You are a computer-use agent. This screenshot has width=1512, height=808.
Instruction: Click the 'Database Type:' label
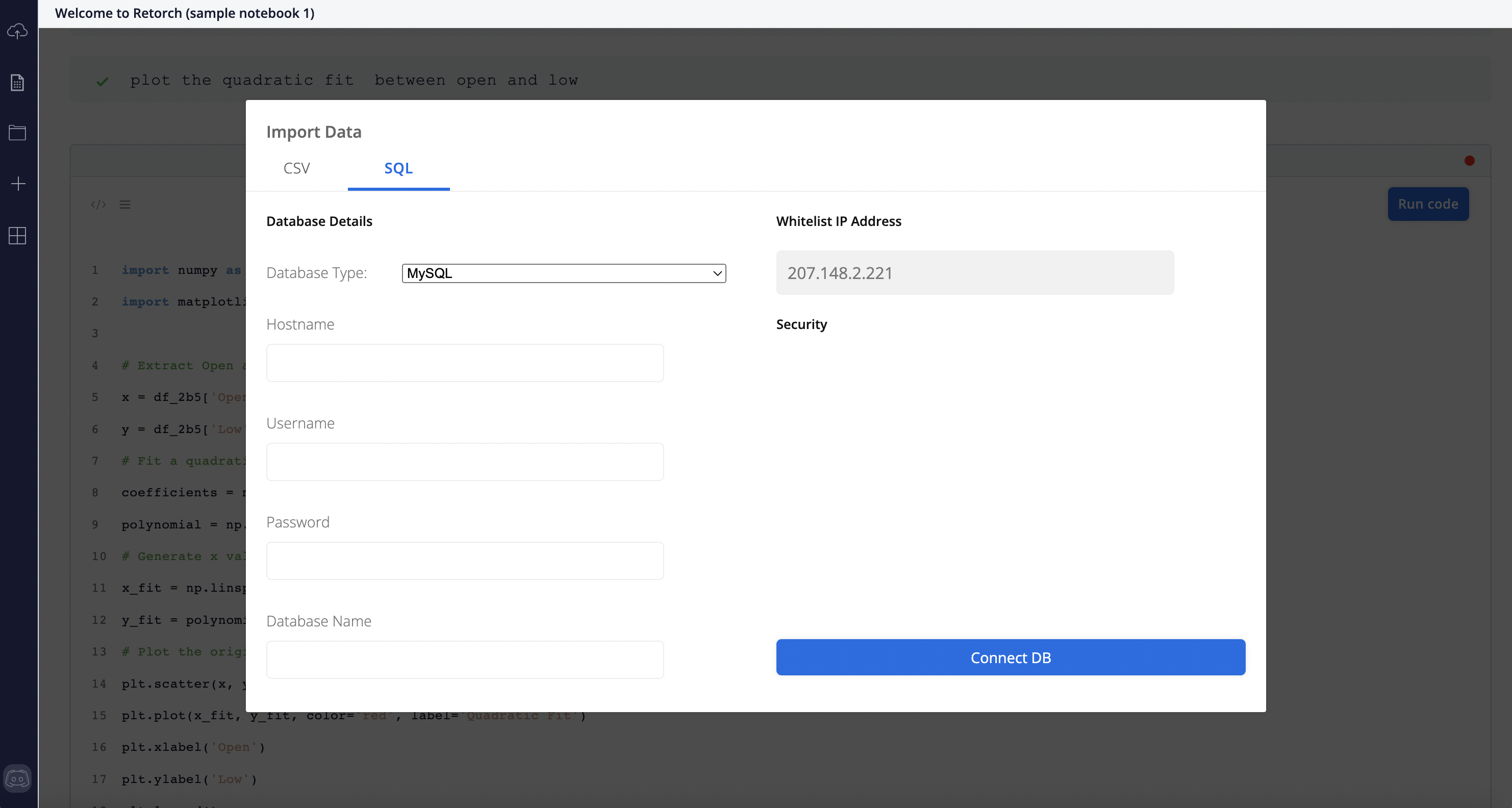coord(317,273)
